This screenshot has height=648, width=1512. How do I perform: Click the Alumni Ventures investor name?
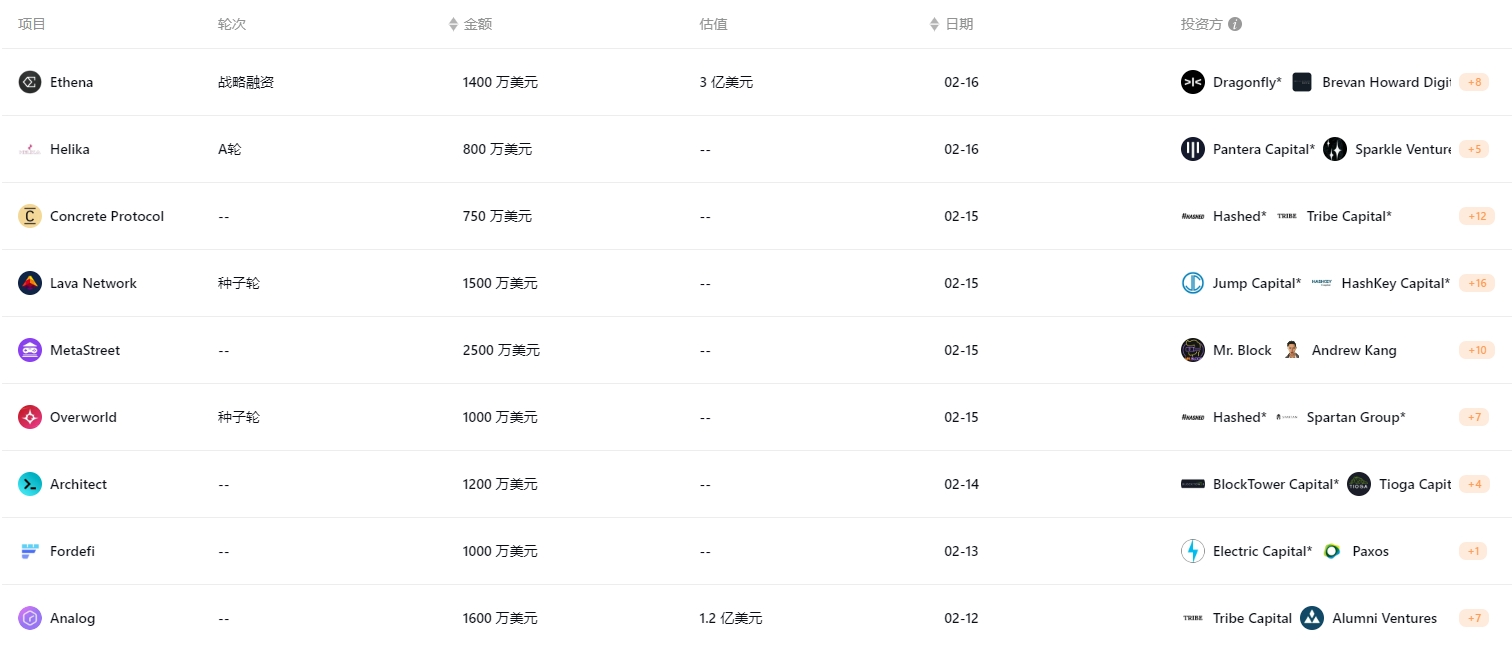click(1384, 618)
